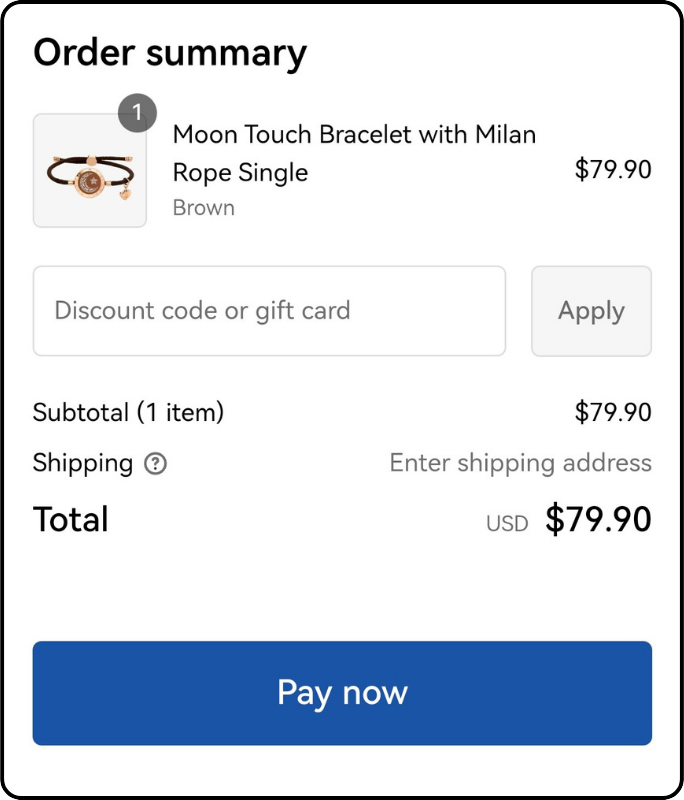
Task: Click the USD currency indicator
Action: 507,523
